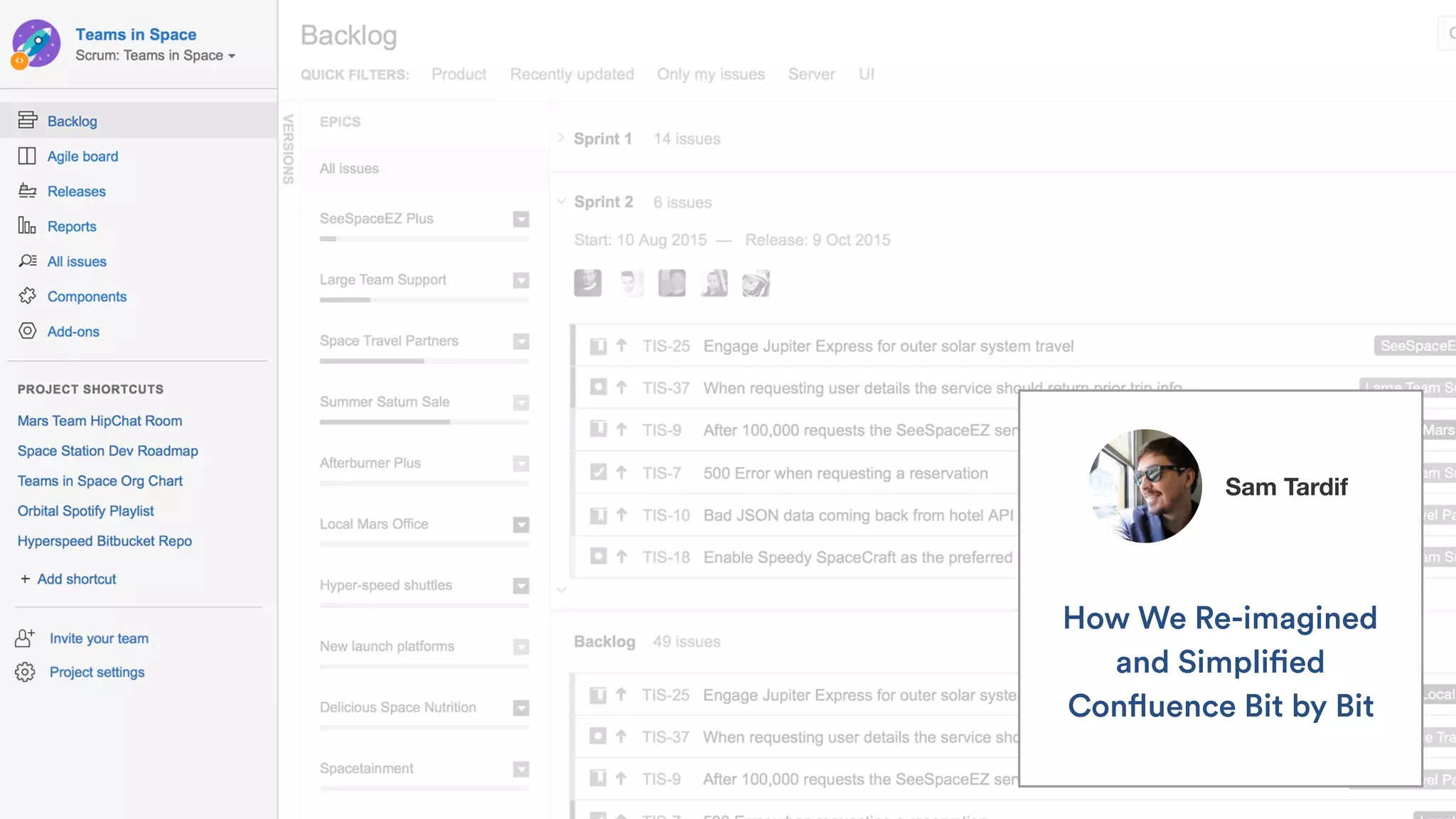
Task: Click issue type icon of TIS-25 in Sprint 2
Action: (x=599, y=346)
